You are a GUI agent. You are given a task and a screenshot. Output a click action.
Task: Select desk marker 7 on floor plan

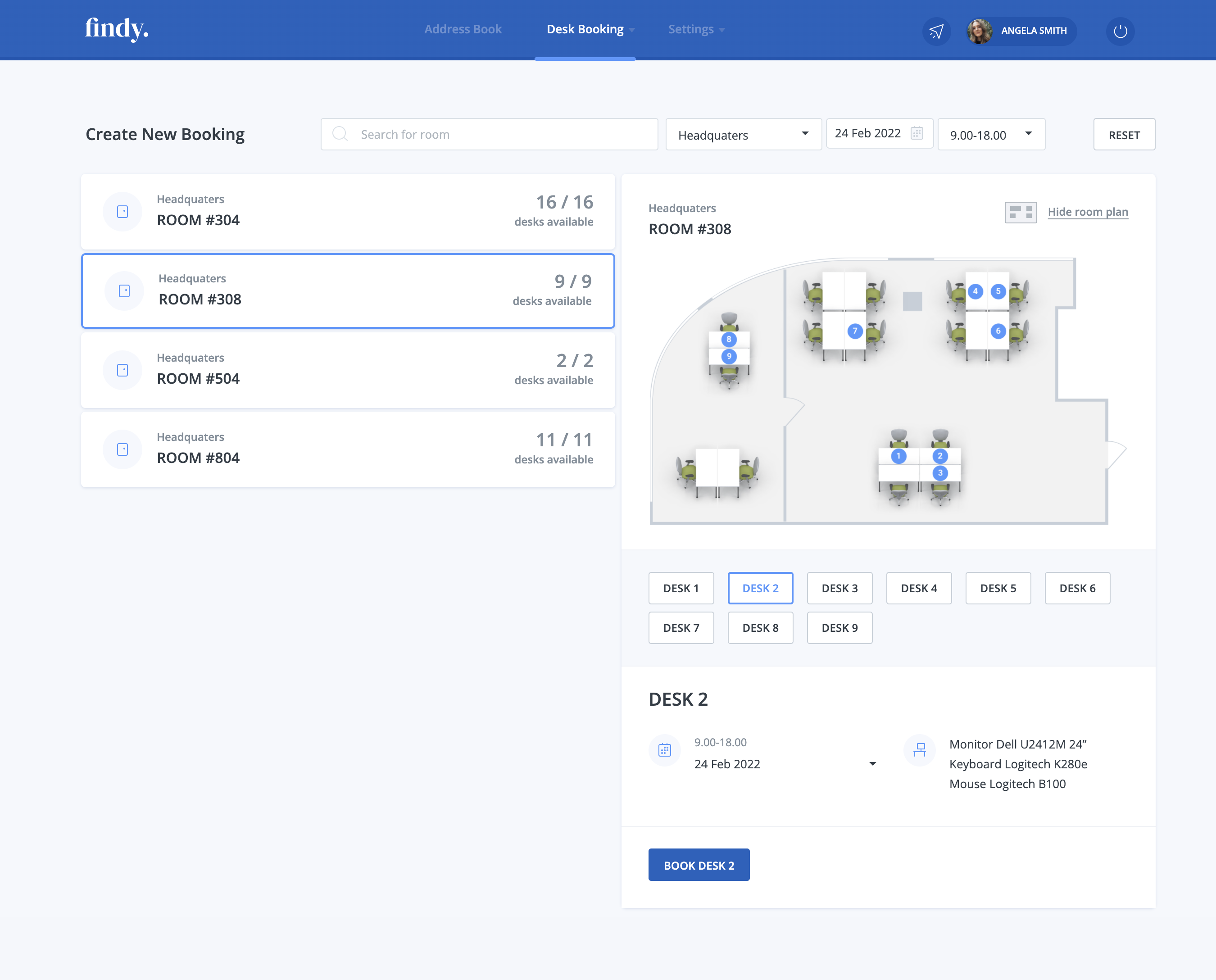(855, 331)
